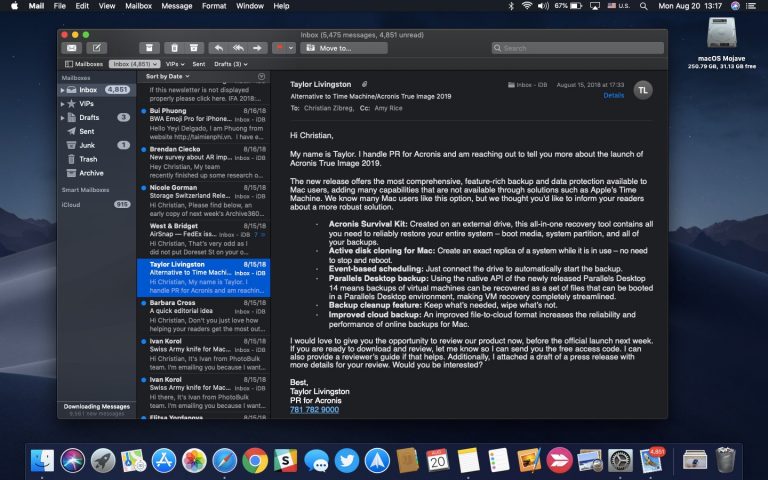Viewport: 768px width, 480px height.
Task: Open the File menu
Action: pos(60,6)
